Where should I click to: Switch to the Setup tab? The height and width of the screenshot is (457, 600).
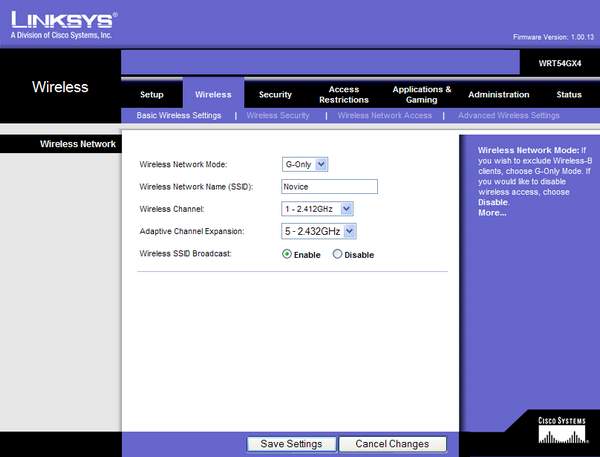(152, 95)
